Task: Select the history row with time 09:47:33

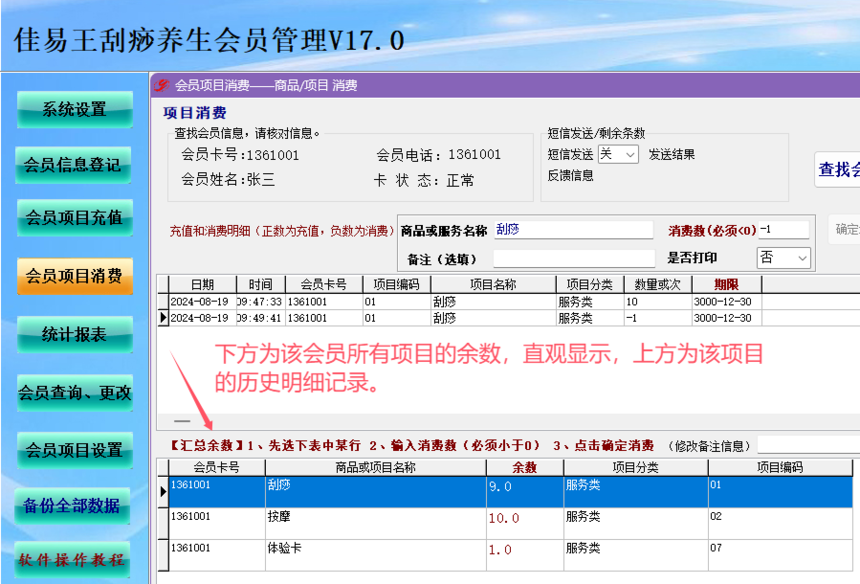Action: click(508, 302)
